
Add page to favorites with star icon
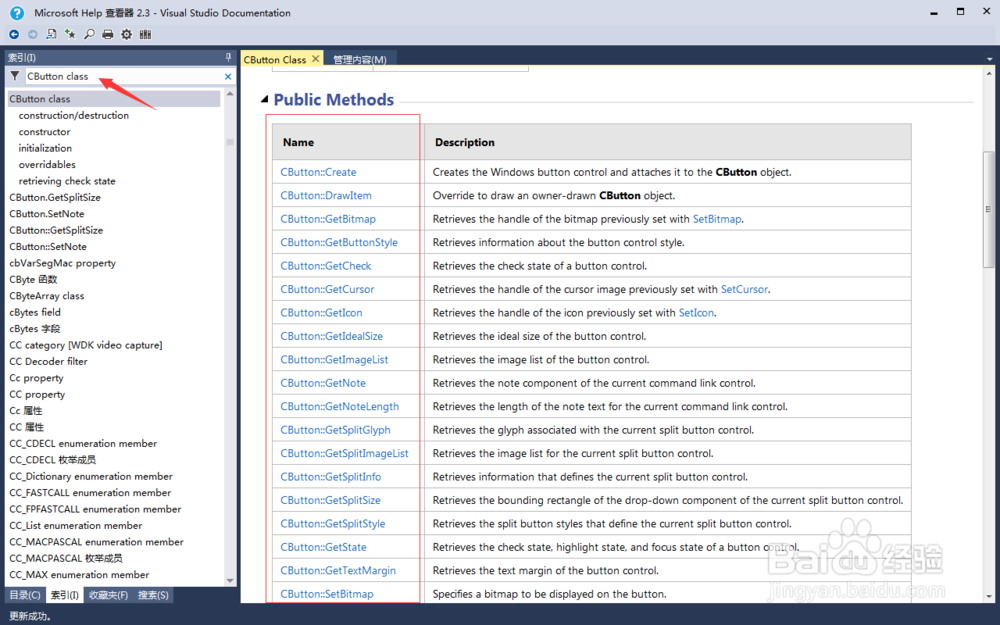point(70,34)
